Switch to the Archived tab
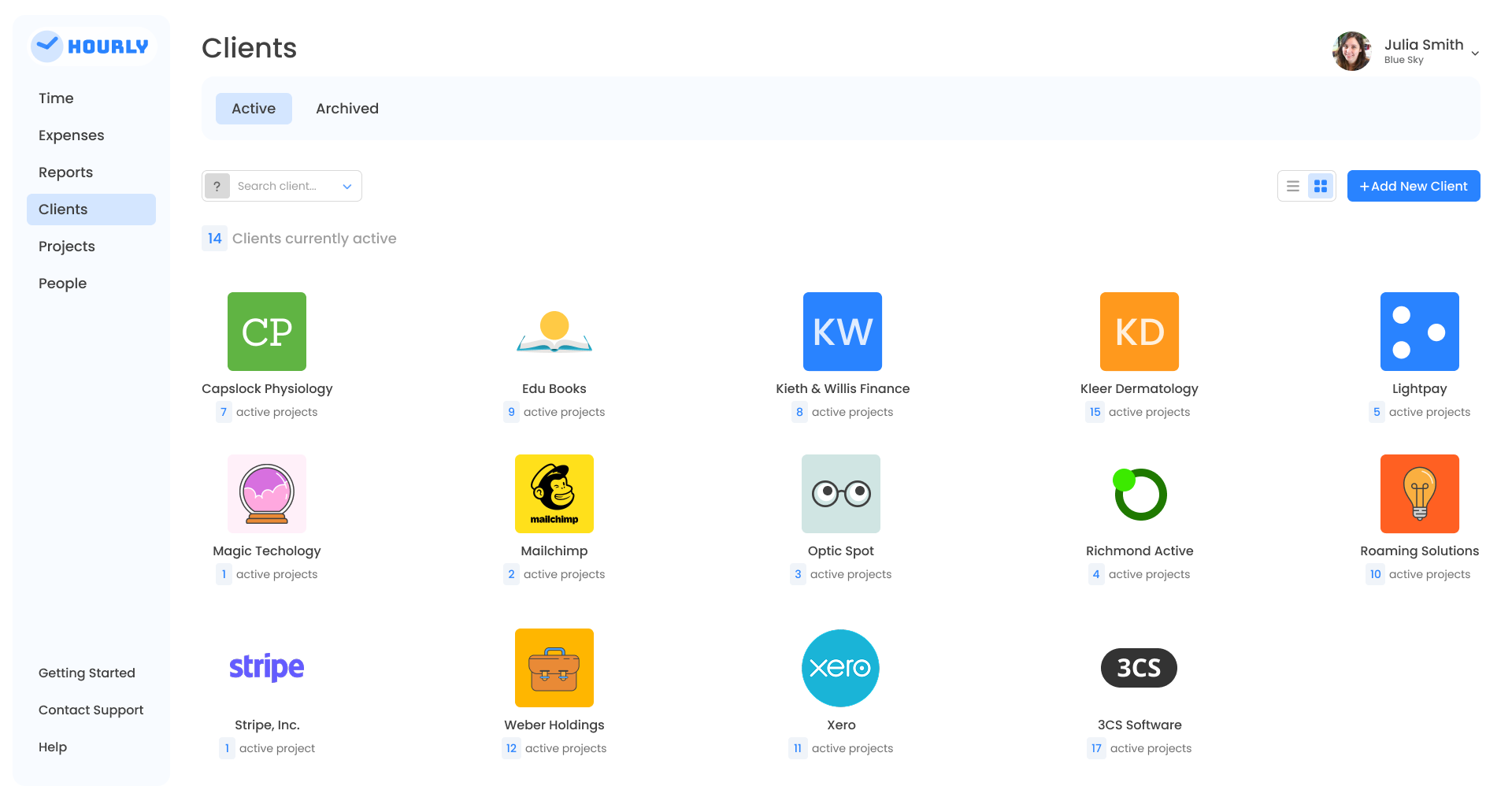Screen dimensions: 1512x801 (347, 109)
